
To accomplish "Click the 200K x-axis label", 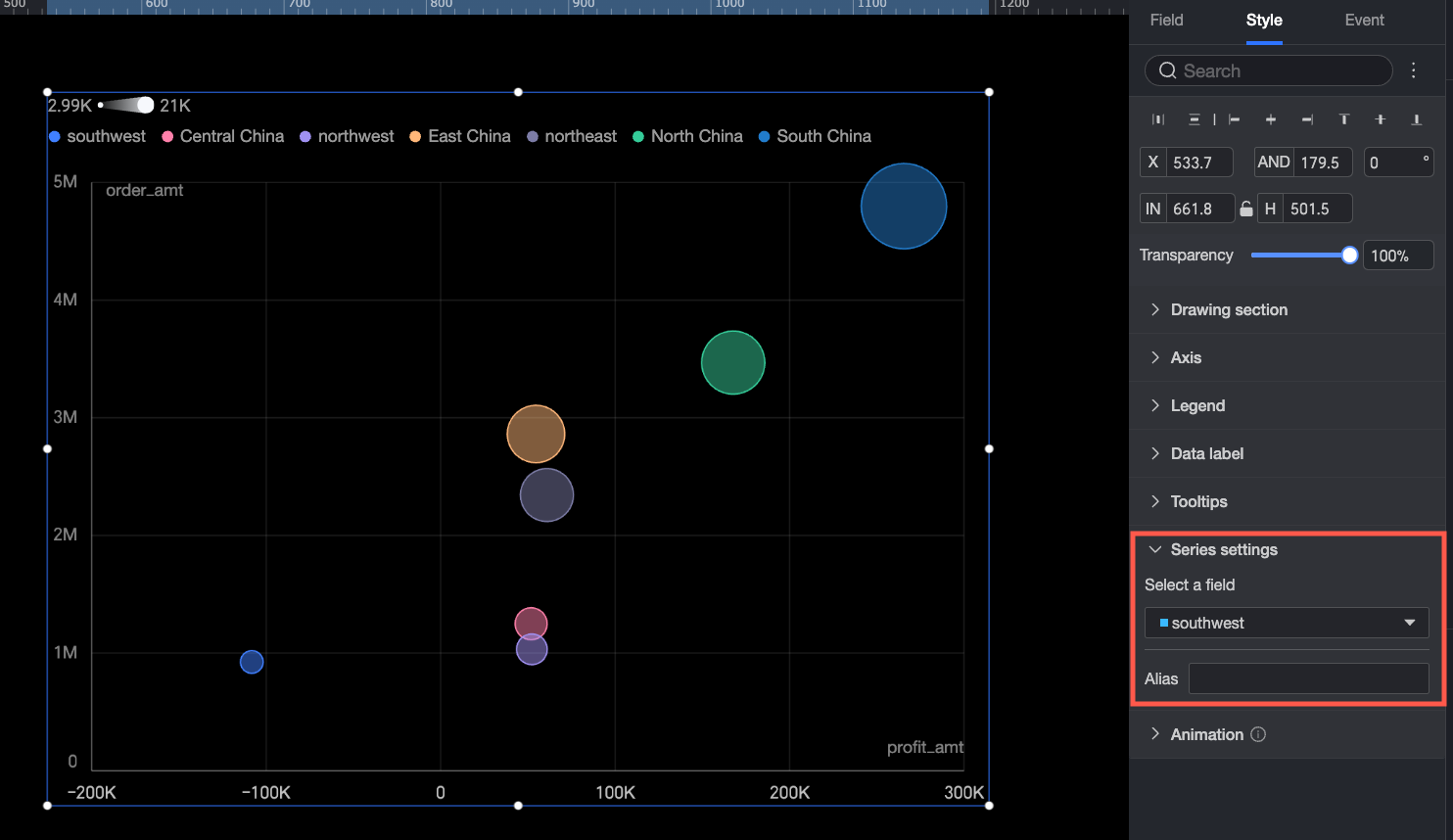I will coord(789,792).
